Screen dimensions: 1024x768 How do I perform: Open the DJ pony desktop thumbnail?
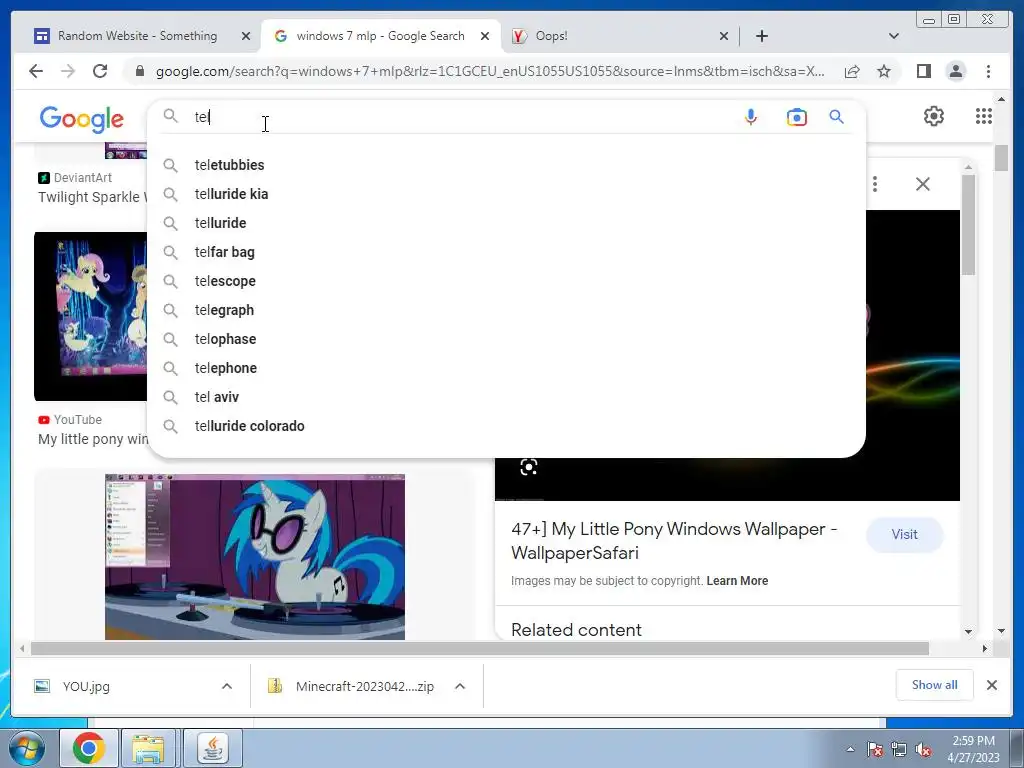255,557
